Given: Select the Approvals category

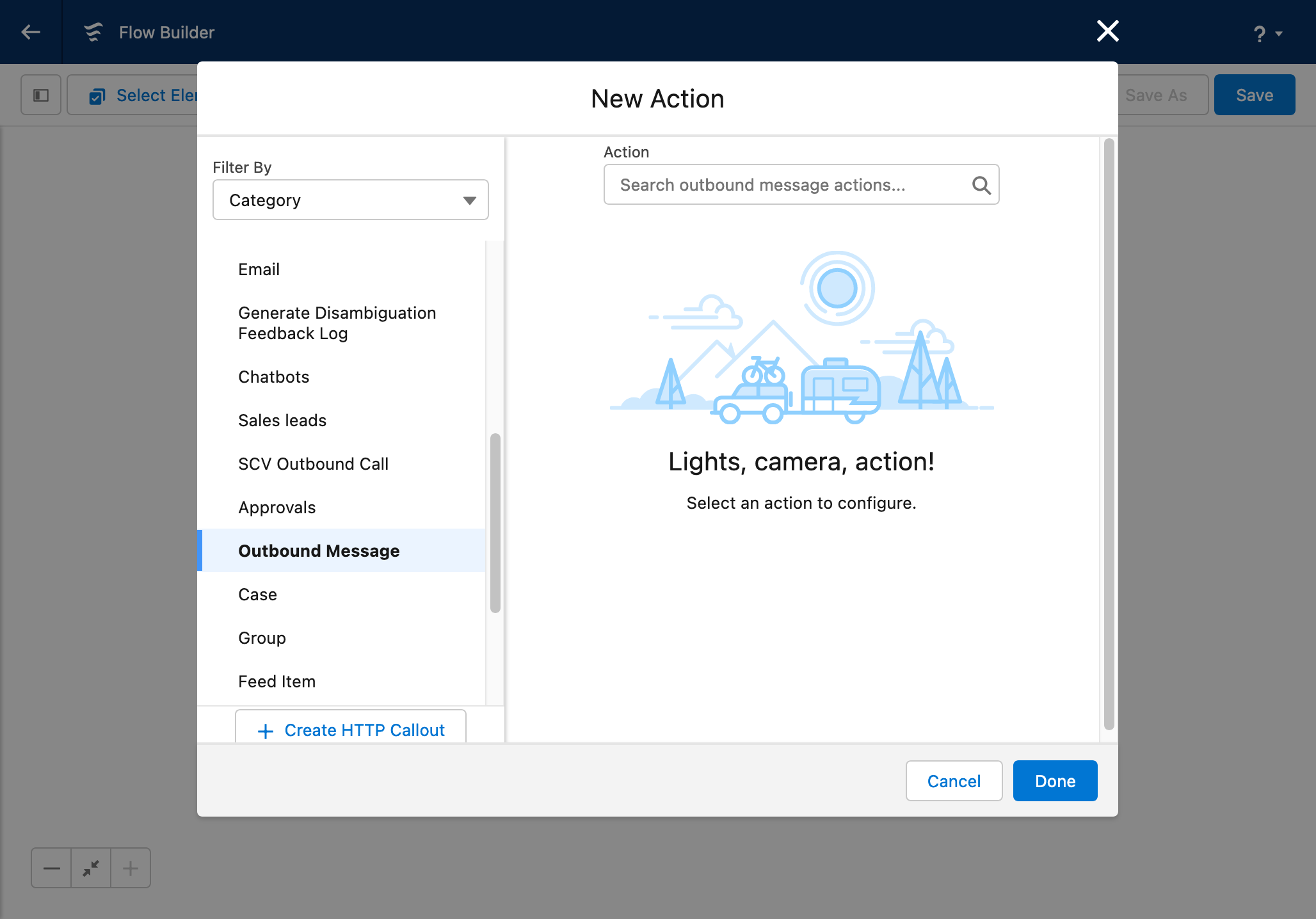Looking at the screenshot, I should [277, 507].
